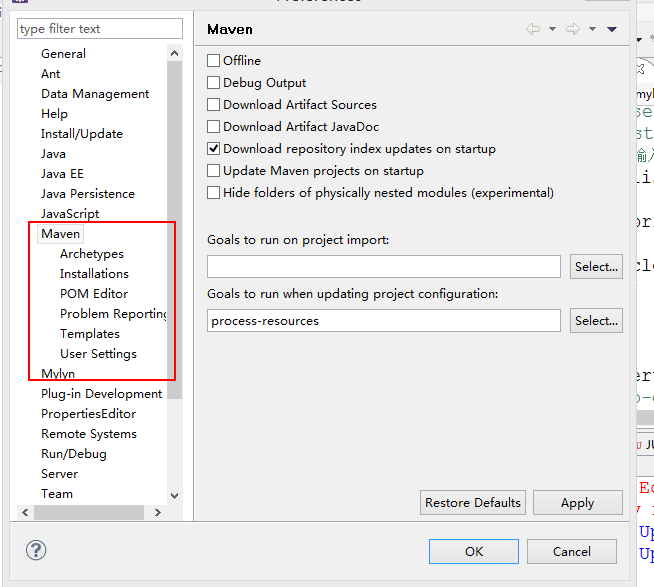Enable Download Artifact Sources option
The image size is (654, 587).
214,105
